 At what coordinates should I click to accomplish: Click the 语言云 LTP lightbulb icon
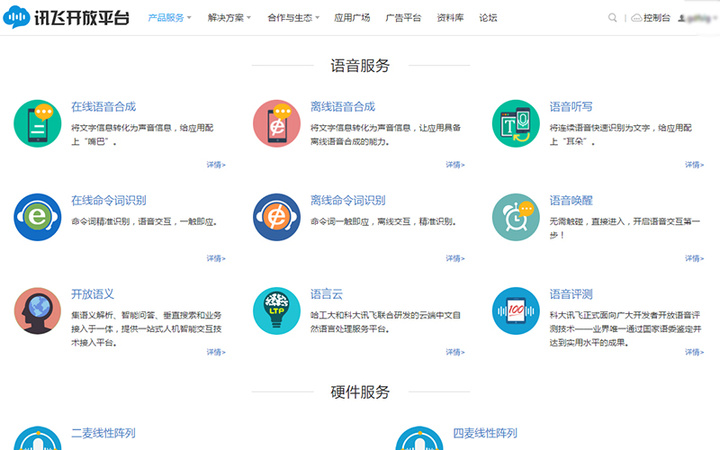click(277, 311)
